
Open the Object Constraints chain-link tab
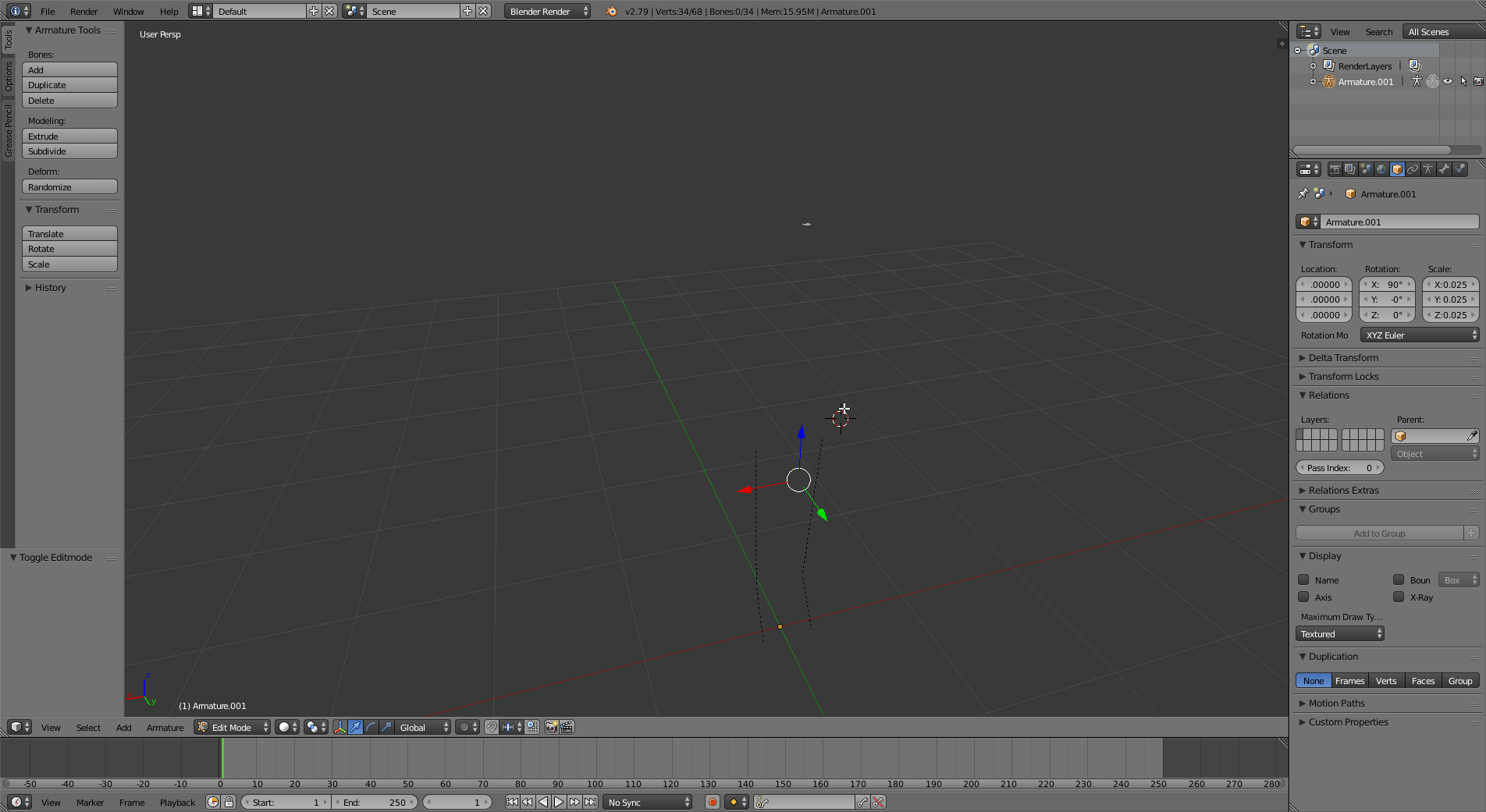pos(1413,169)
